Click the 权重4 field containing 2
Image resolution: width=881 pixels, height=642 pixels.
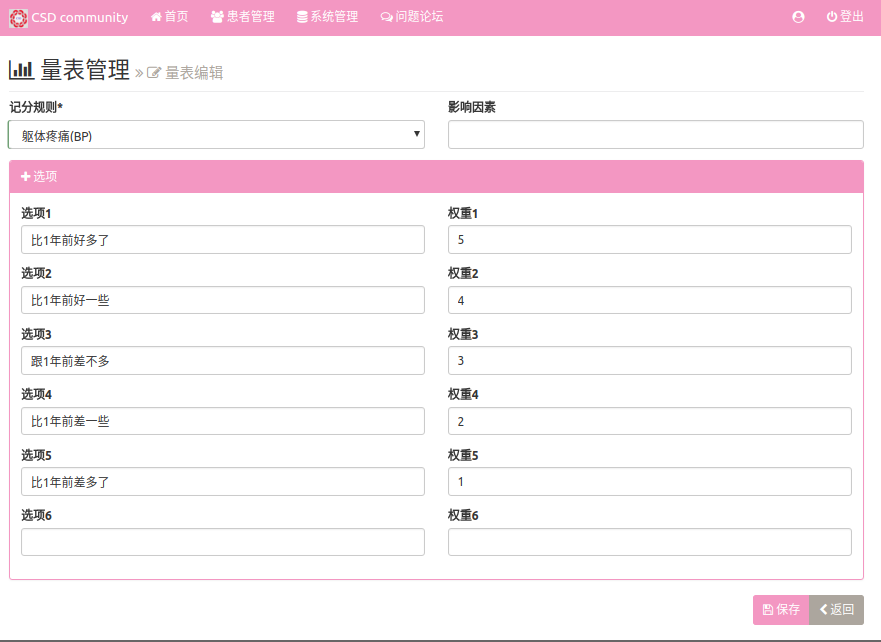[649, 421]
